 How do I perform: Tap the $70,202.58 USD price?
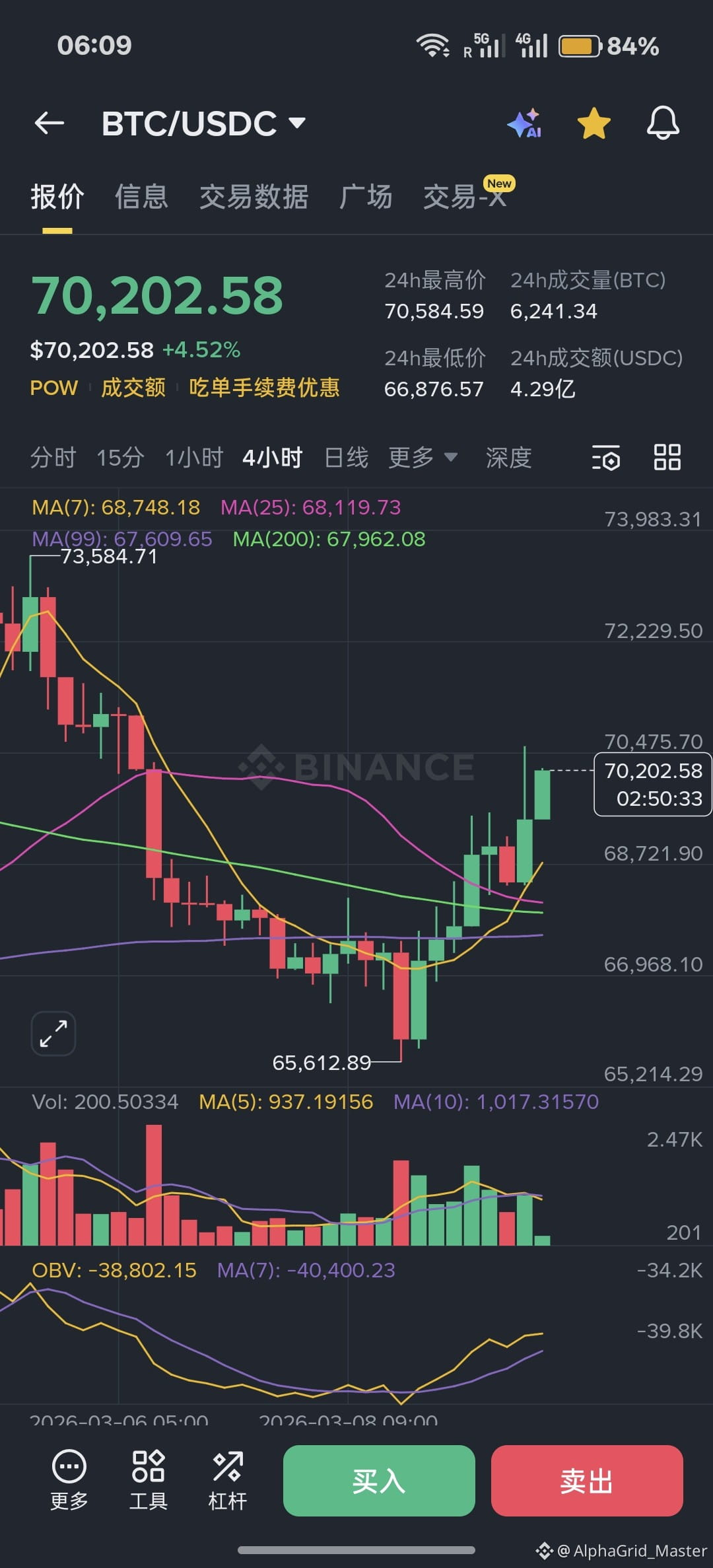[92, 350]
